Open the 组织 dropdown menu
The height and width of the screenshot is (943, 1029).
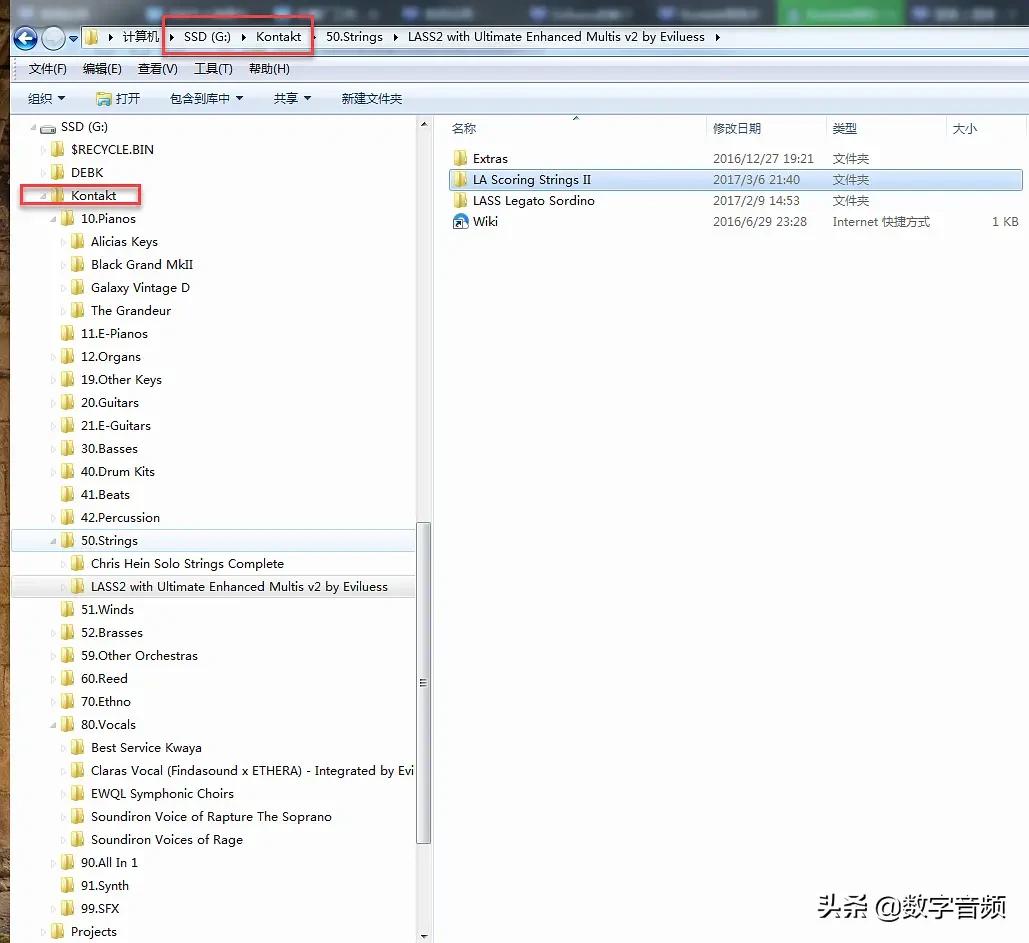pyautogui.click(x=46, y=99)
